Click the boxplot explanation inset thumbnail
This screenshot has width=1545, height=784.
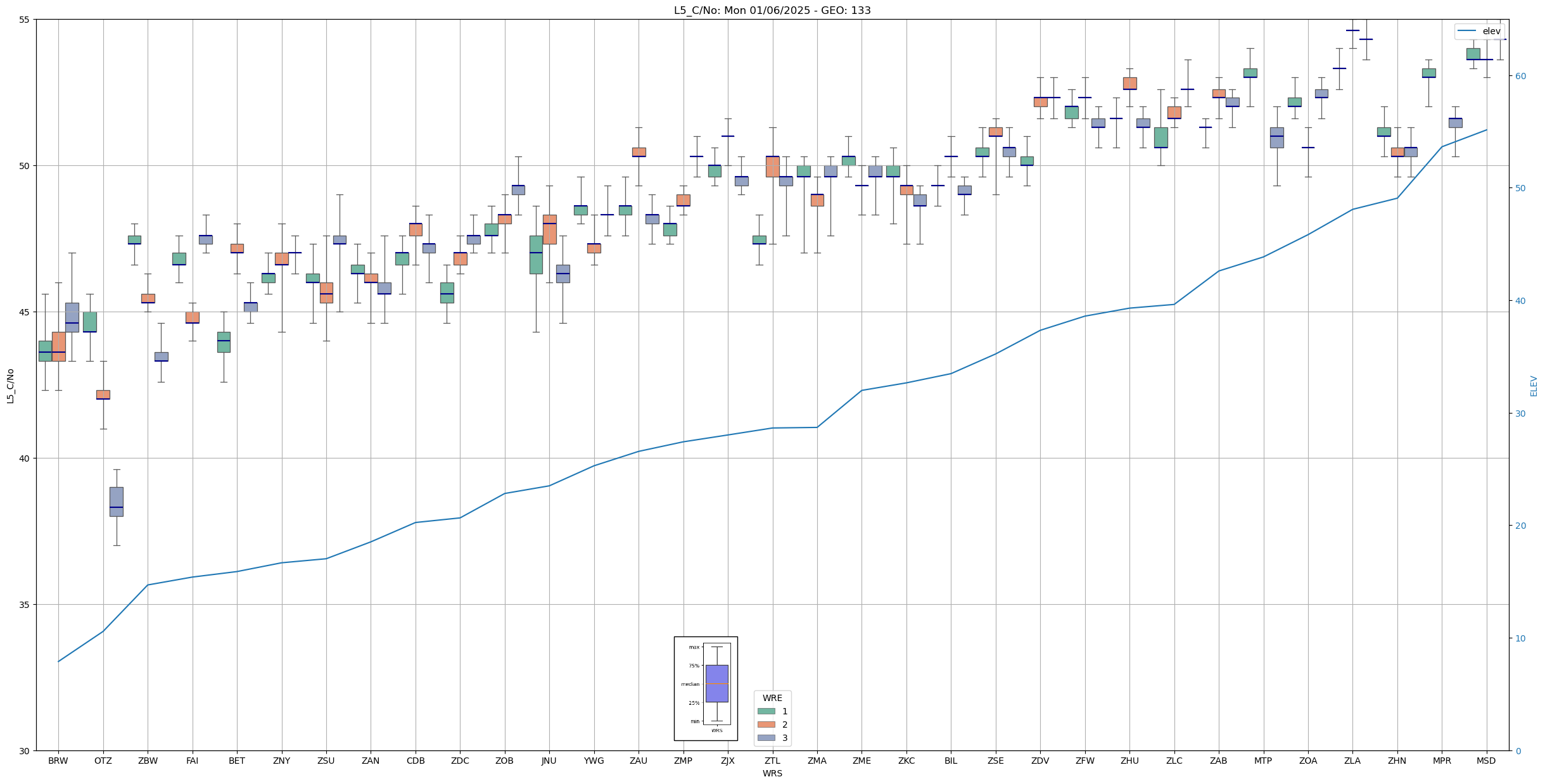705,688
